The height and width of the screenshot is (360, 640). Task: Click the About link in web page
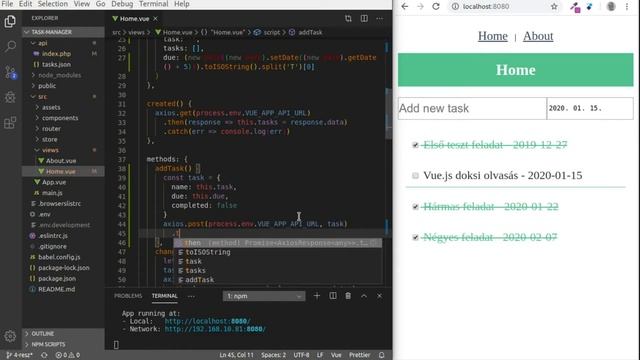click(x=538, y=36)
